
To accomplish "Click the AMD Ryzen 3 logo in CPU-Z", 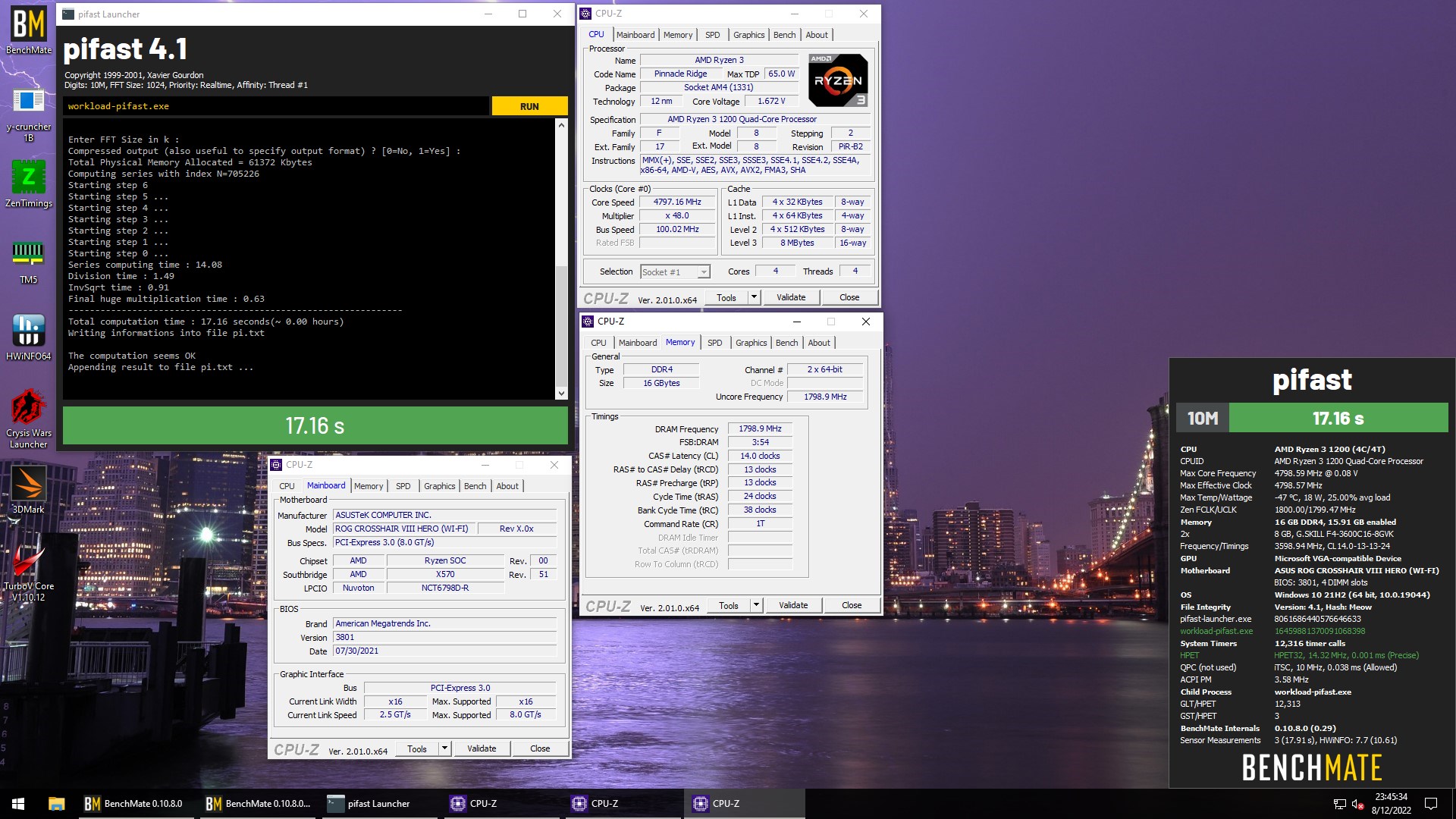I will (x=838, y=80).
